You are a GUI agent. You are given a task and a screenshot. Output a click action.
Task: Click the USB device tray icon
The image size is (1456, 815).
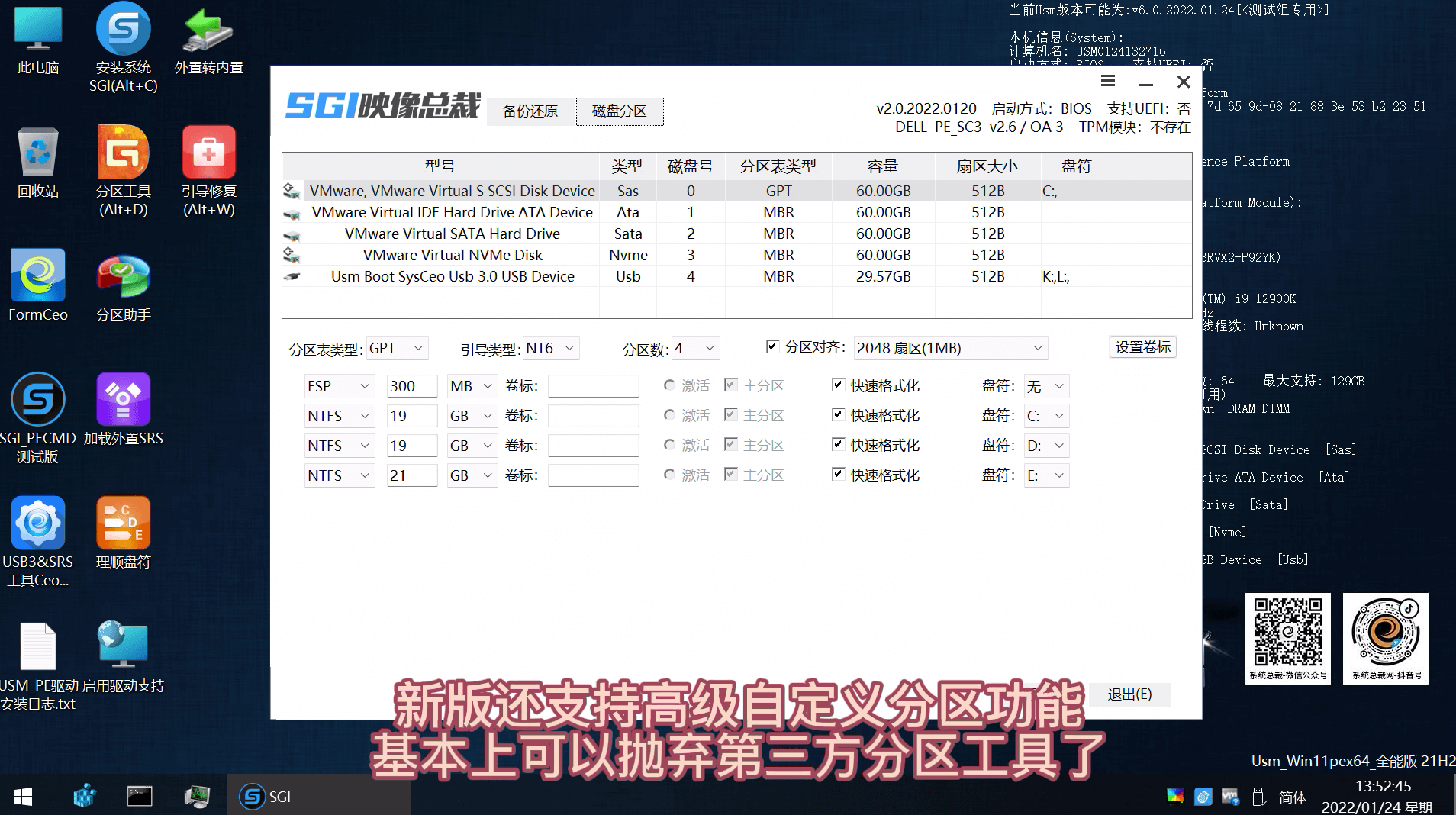point(1258,797)
